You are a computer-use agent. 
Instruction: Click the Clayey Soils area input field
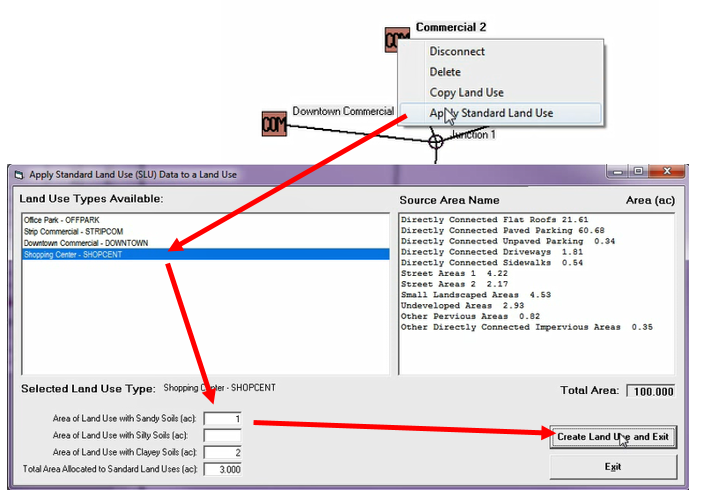(224, 452)
